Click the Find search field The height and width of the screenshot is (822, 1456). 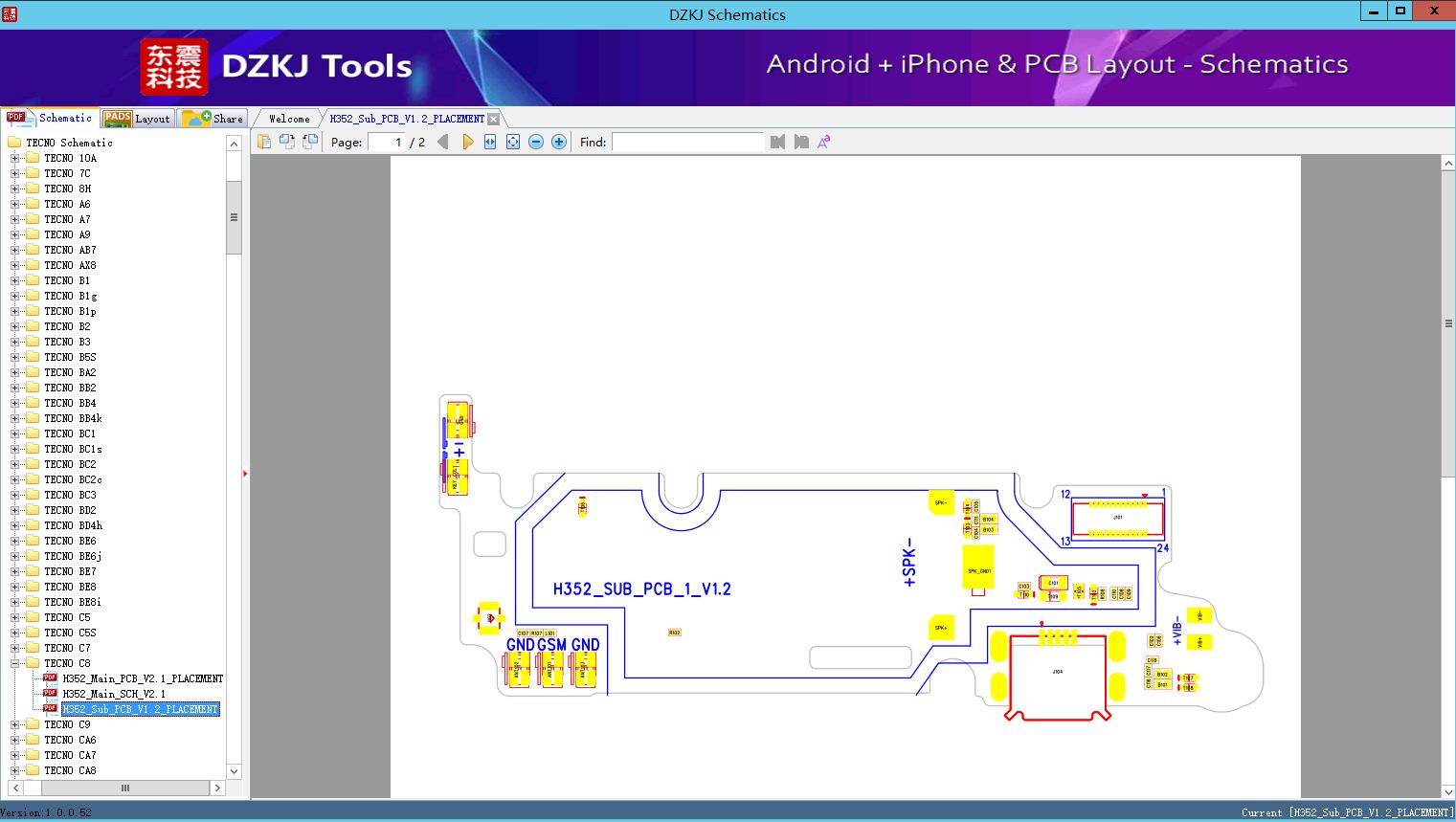point(688,142)
